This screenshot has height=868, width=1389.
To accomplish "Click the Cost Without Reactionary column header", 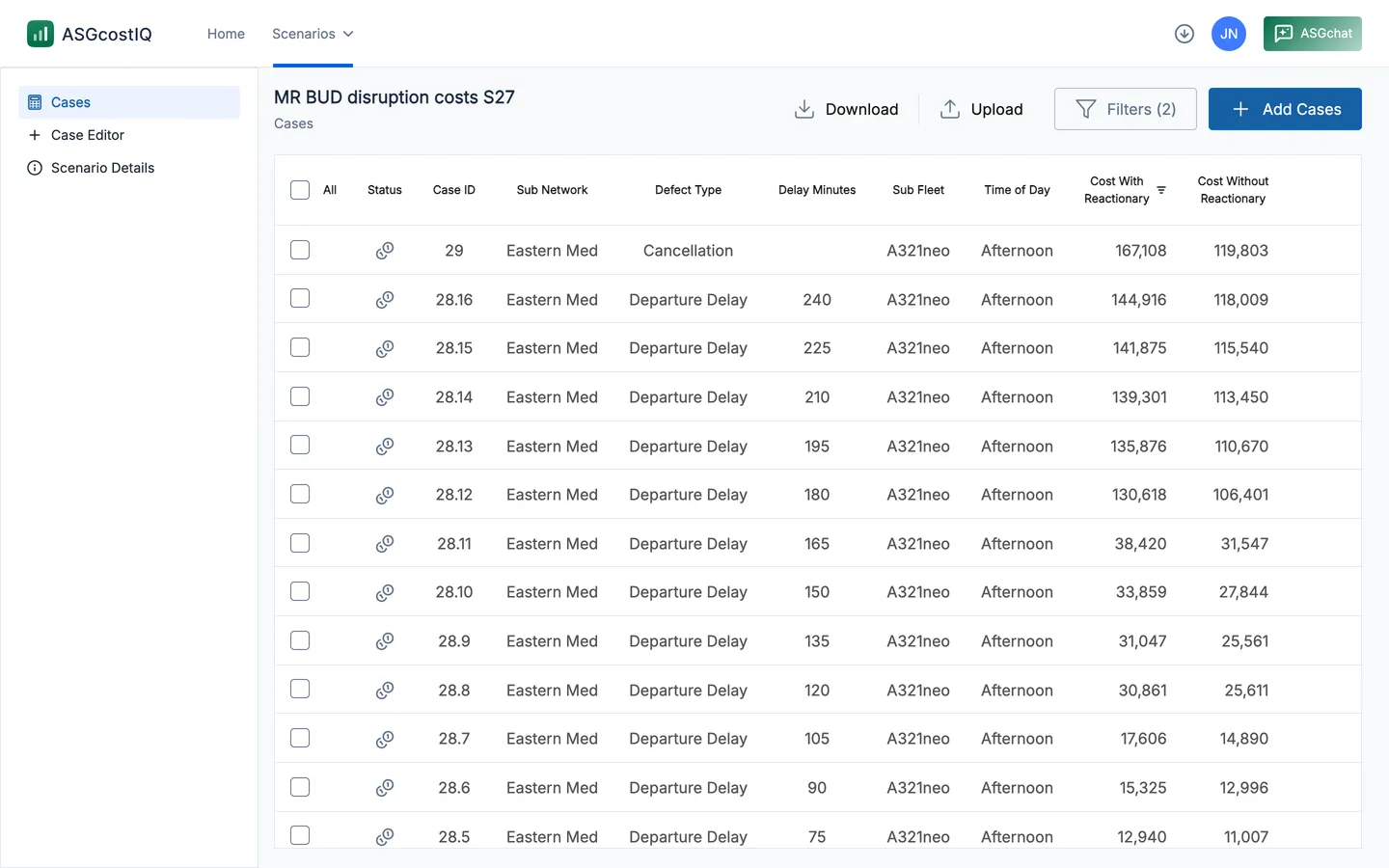I will tap(1233, 190).
